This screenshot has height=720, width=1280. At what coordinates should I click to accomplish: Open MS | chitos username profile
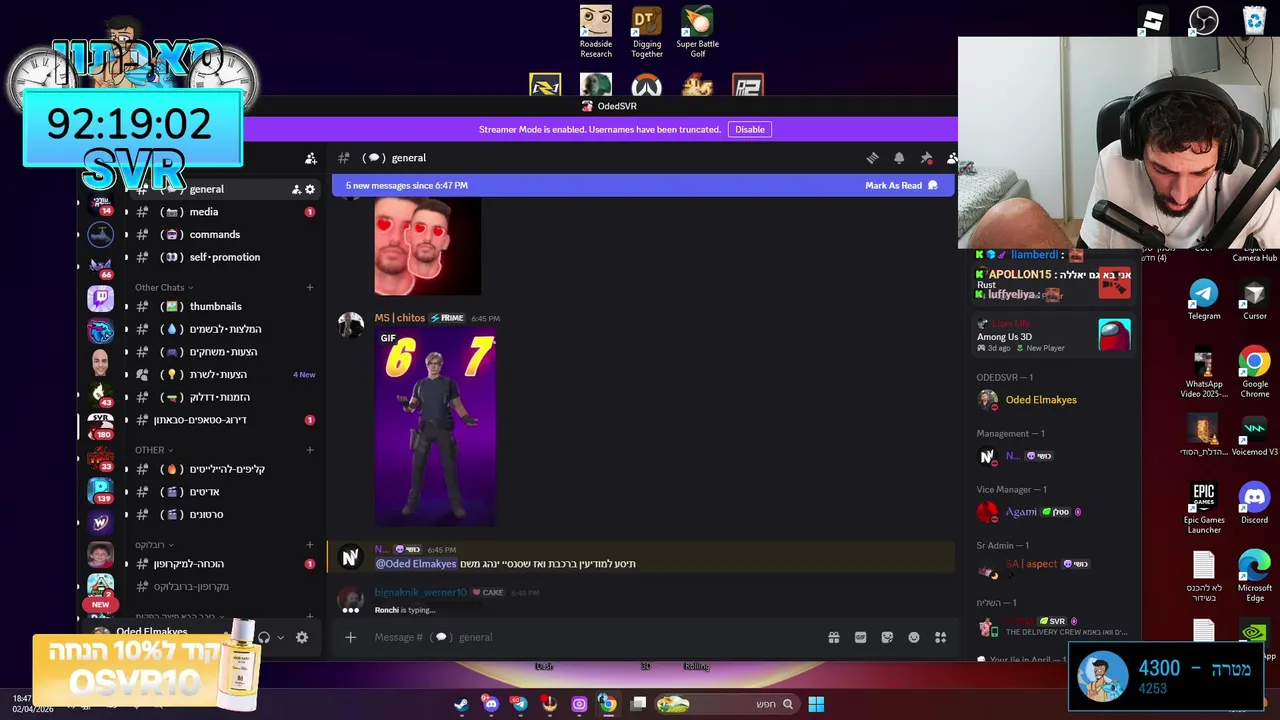pos(400,318)
